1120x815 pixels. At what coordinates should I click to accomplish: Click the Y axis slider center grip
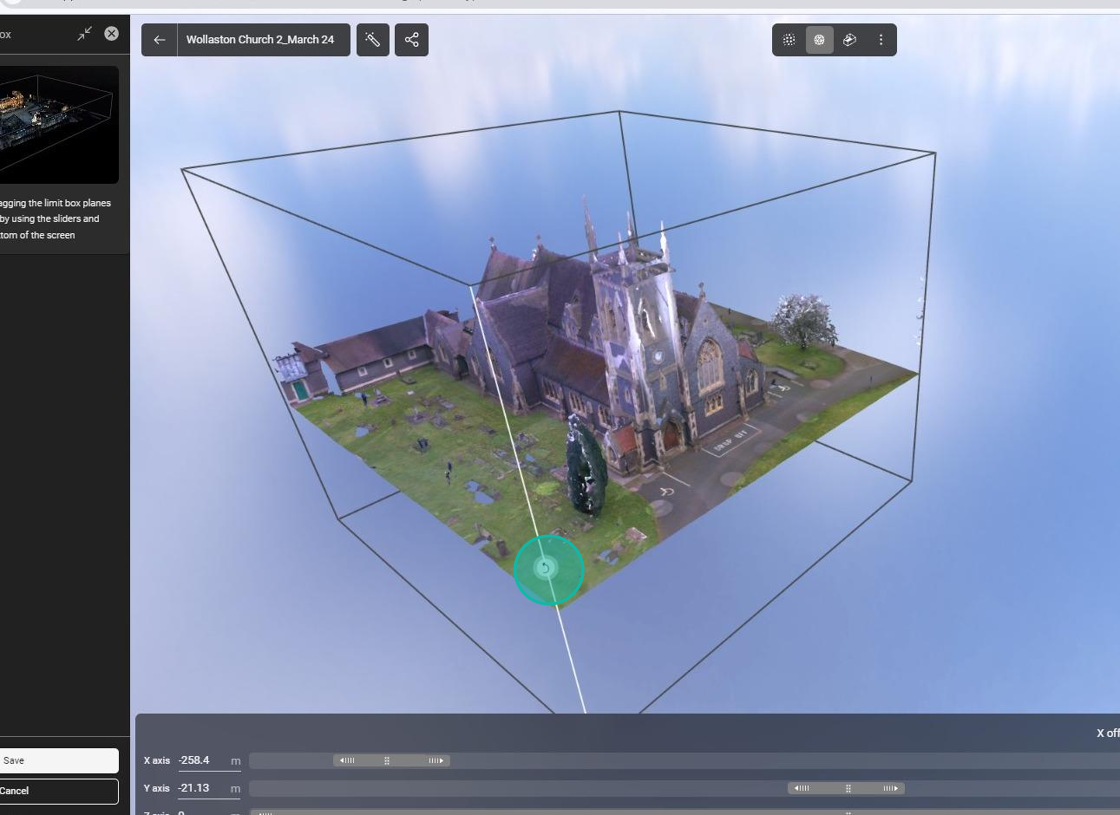(848, 789)
